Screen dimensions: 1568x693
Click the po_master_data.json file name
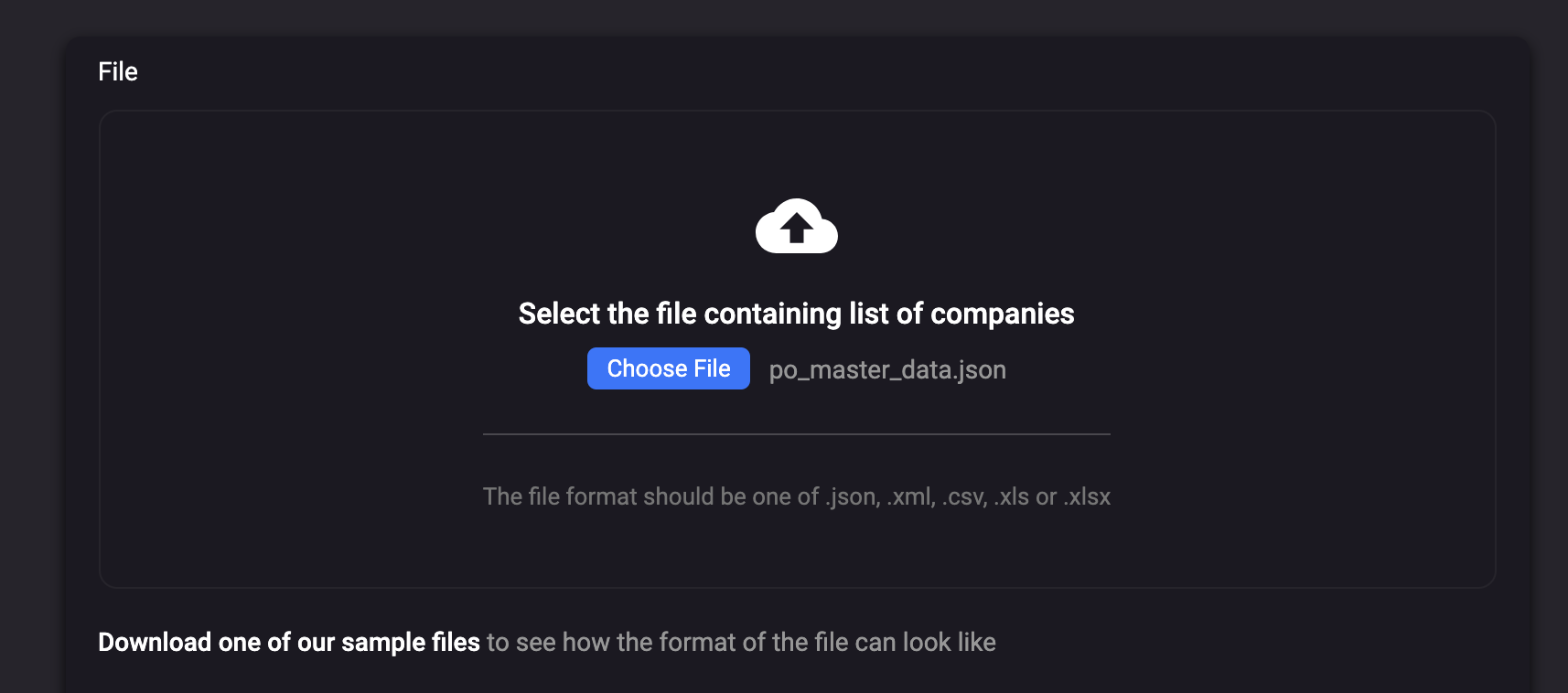[886, 369]
